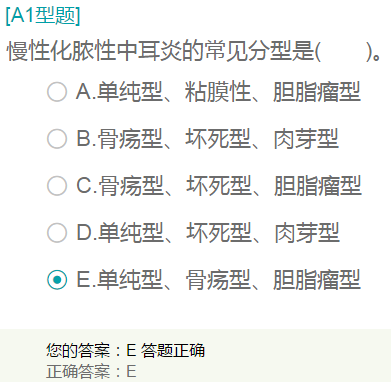The height and width of the screenshot is (382, 391).
Task: Click the 正确答案：E line
Action: click(91, 371)
